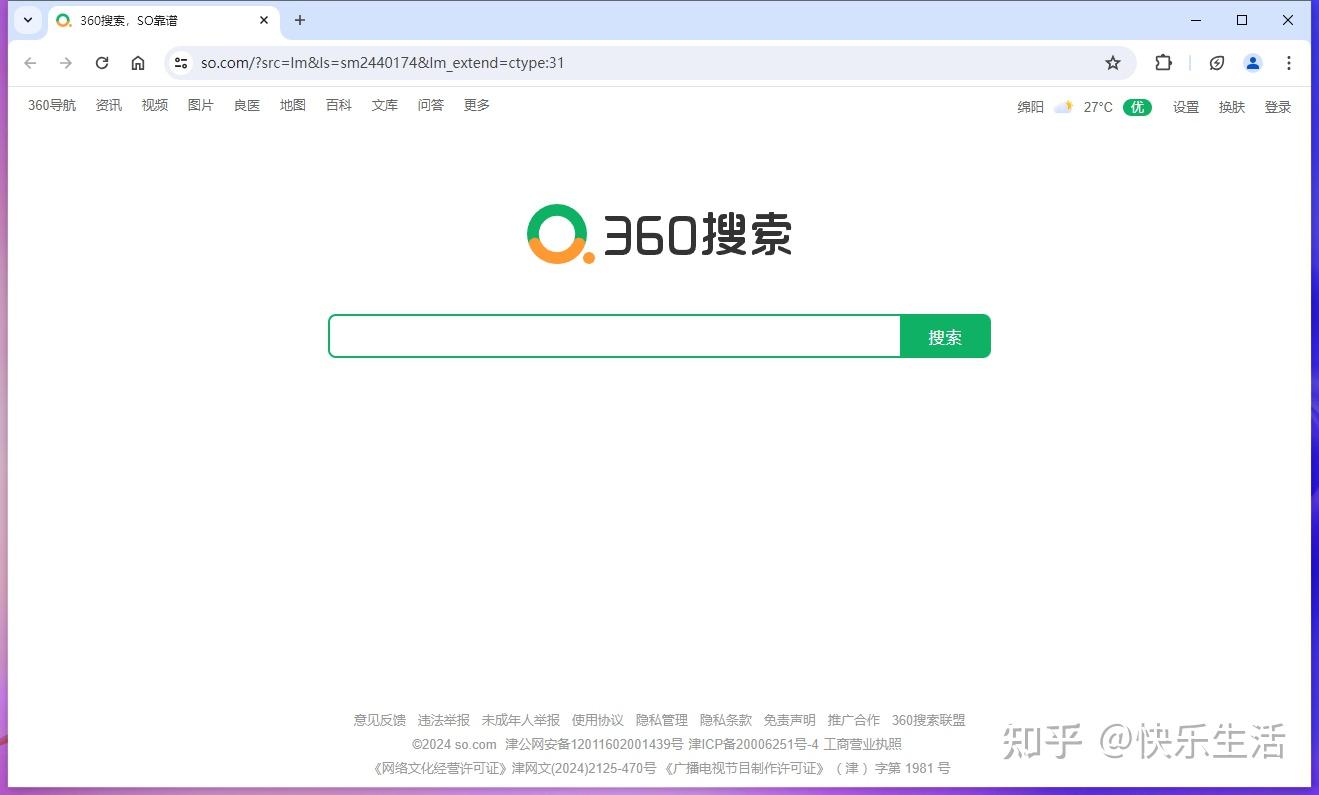The image size is (1319, 795).
Task: Select the 360搜索，SO靠谱 tab
Action: pos(164,22)
